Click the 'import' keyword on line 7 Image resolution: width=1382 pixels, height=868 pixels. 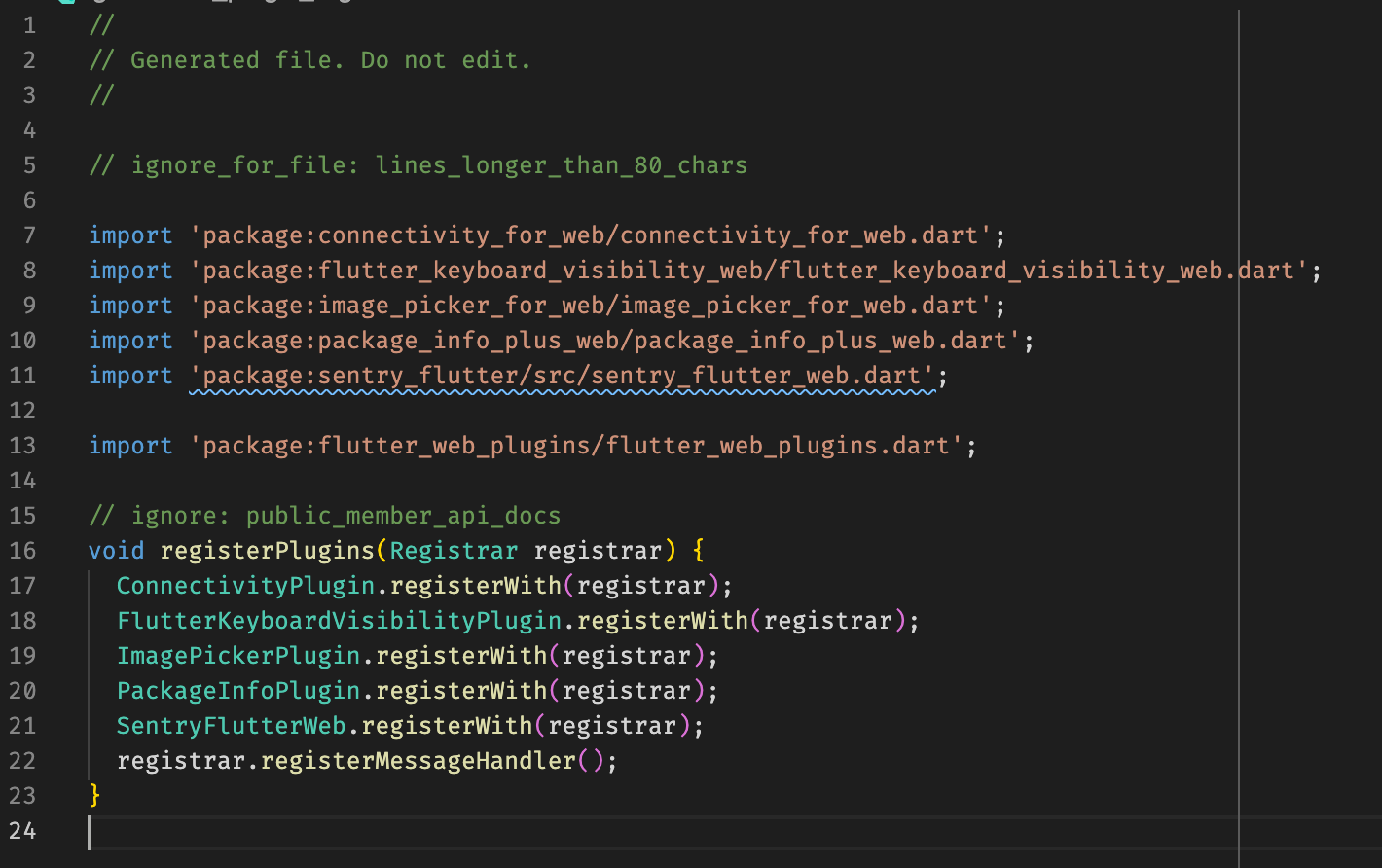pos(131,235)
